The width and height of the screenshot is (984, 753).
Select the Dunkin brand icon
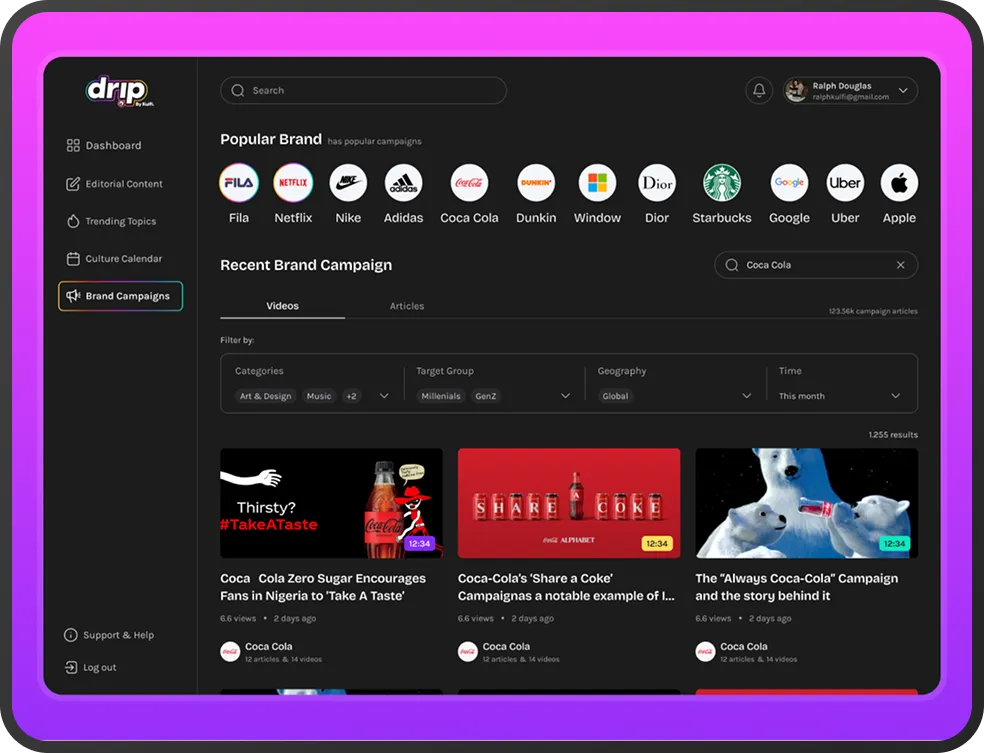[536, 183]
